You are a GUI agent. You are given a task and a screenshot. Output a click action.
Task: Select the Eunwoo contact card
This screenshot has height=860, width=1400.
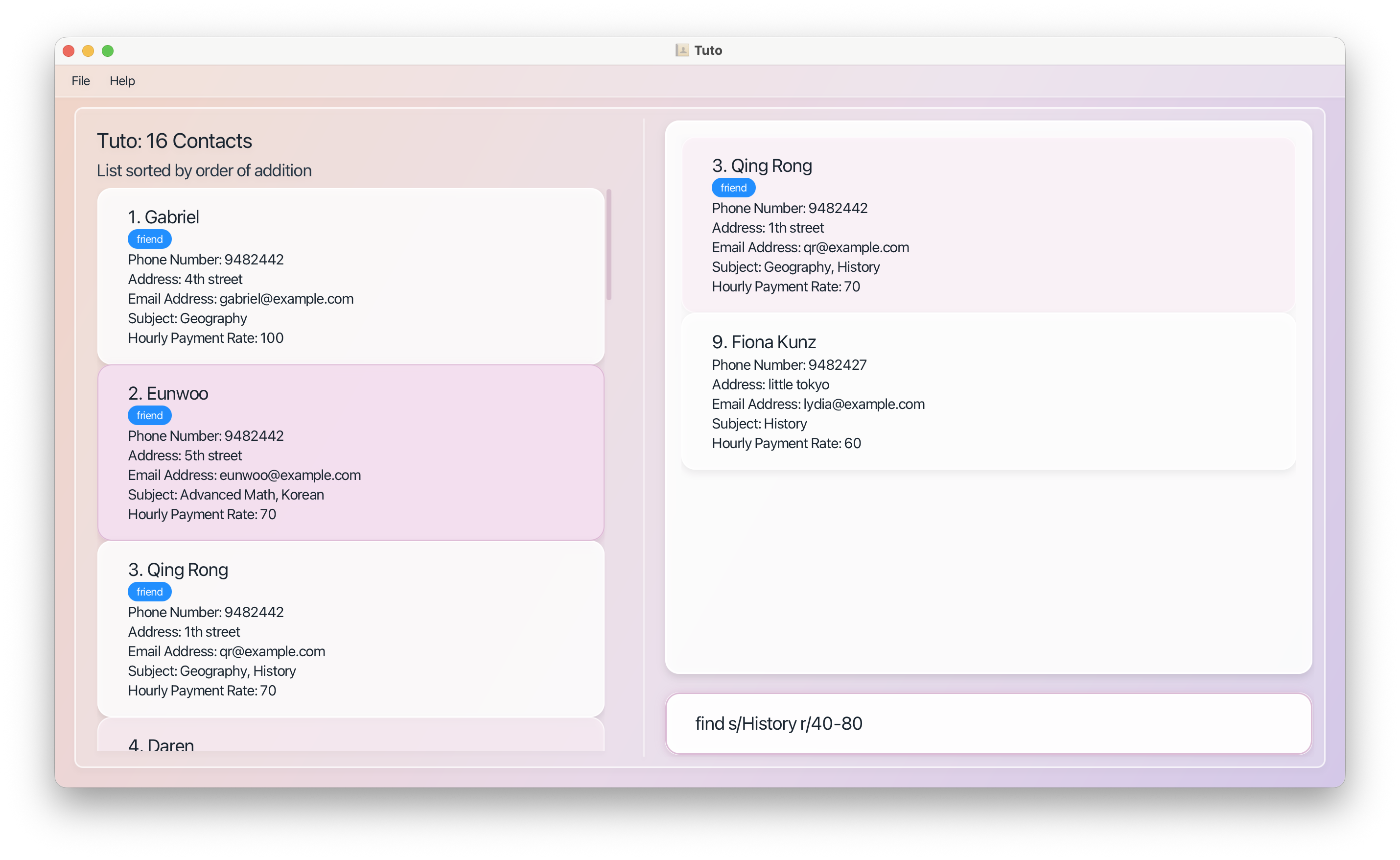click(350, 453)
